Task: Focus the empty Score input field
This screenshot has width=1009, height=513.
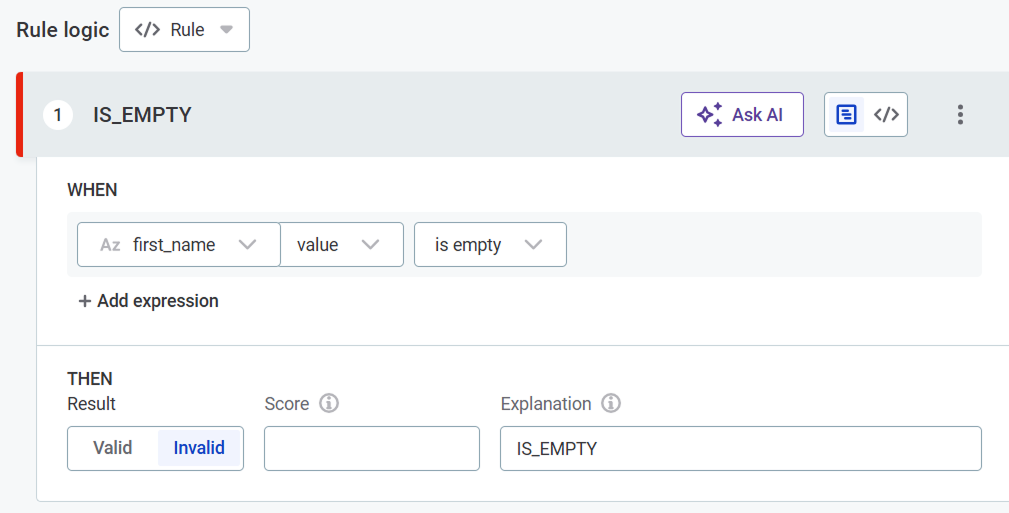Action: point(371,448)
